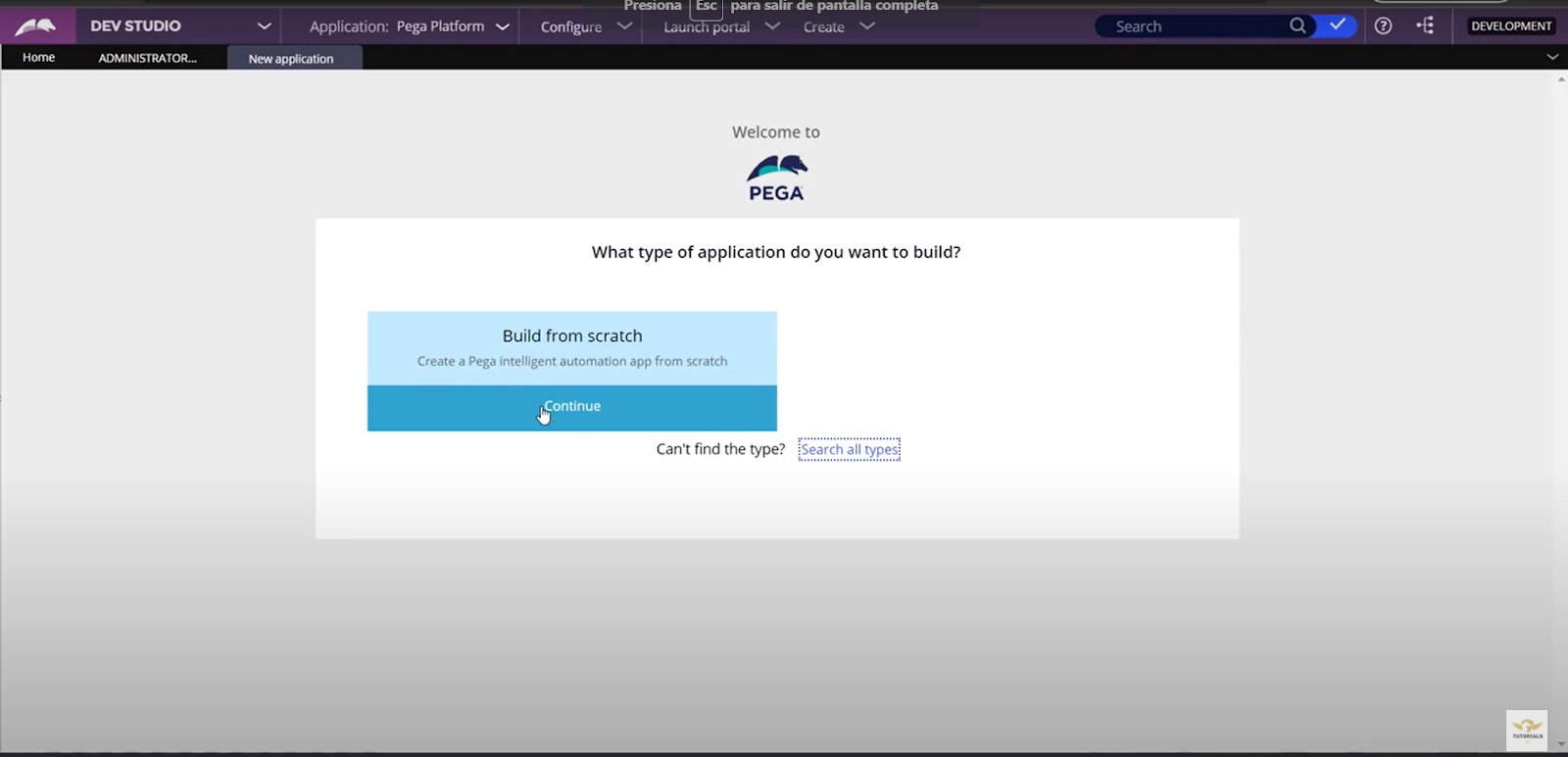
Task: Expand the Configure chevron arrow
Action: click(x=624, y=26)
